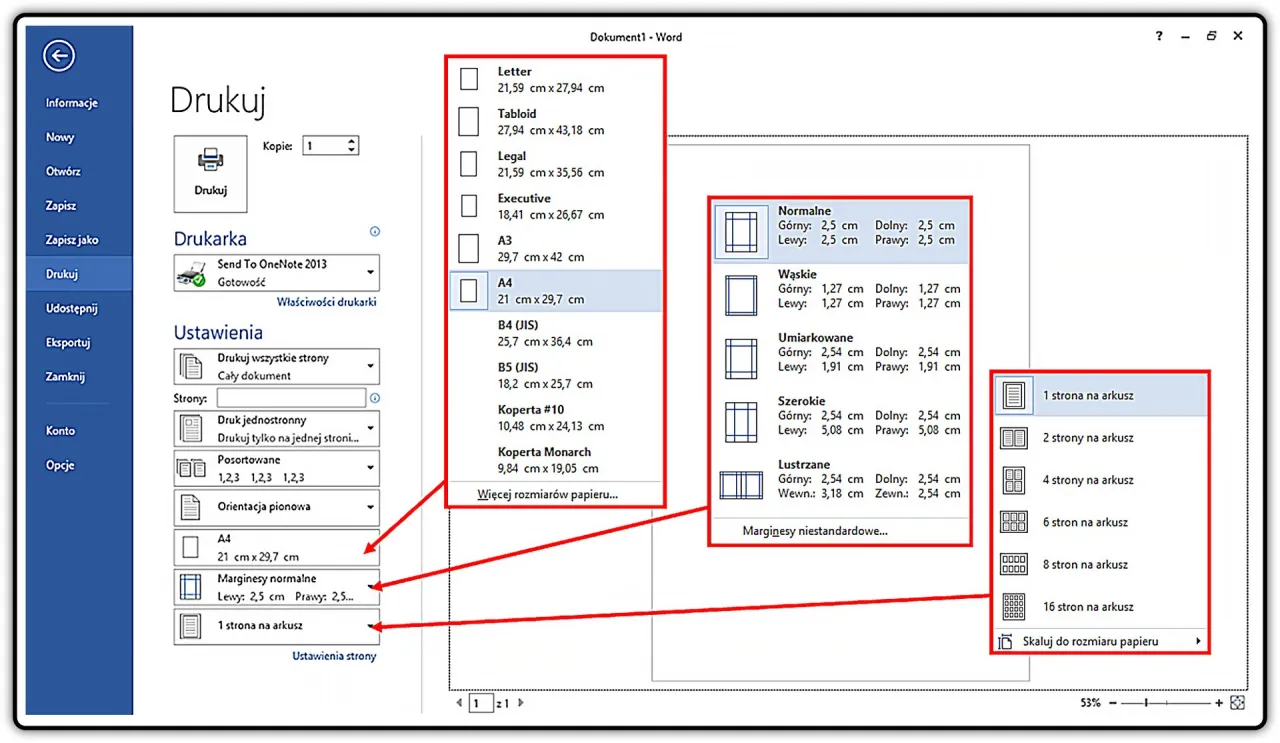Click the Ustawienia strony link
Viewport: 1280px width, 743px height.
point(334,656)
